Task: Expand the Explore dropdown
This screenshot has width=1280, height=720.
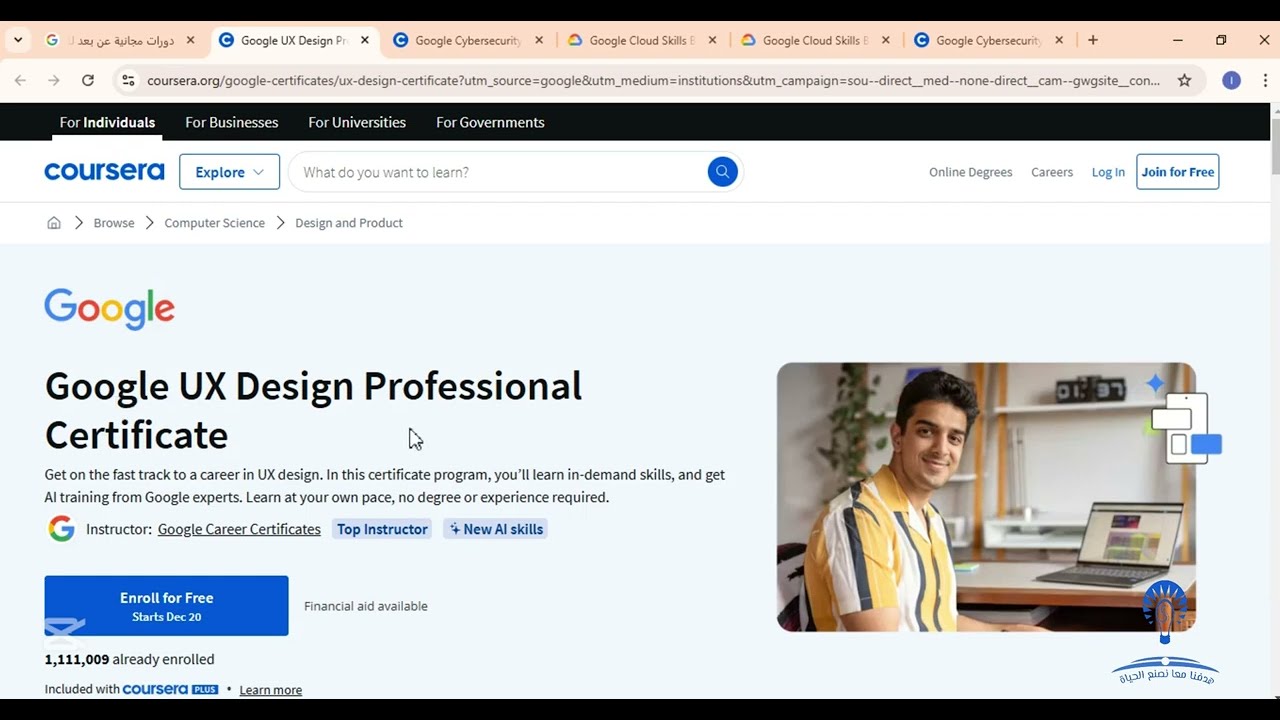Action: pyautogui.click(x=229, y=172)
